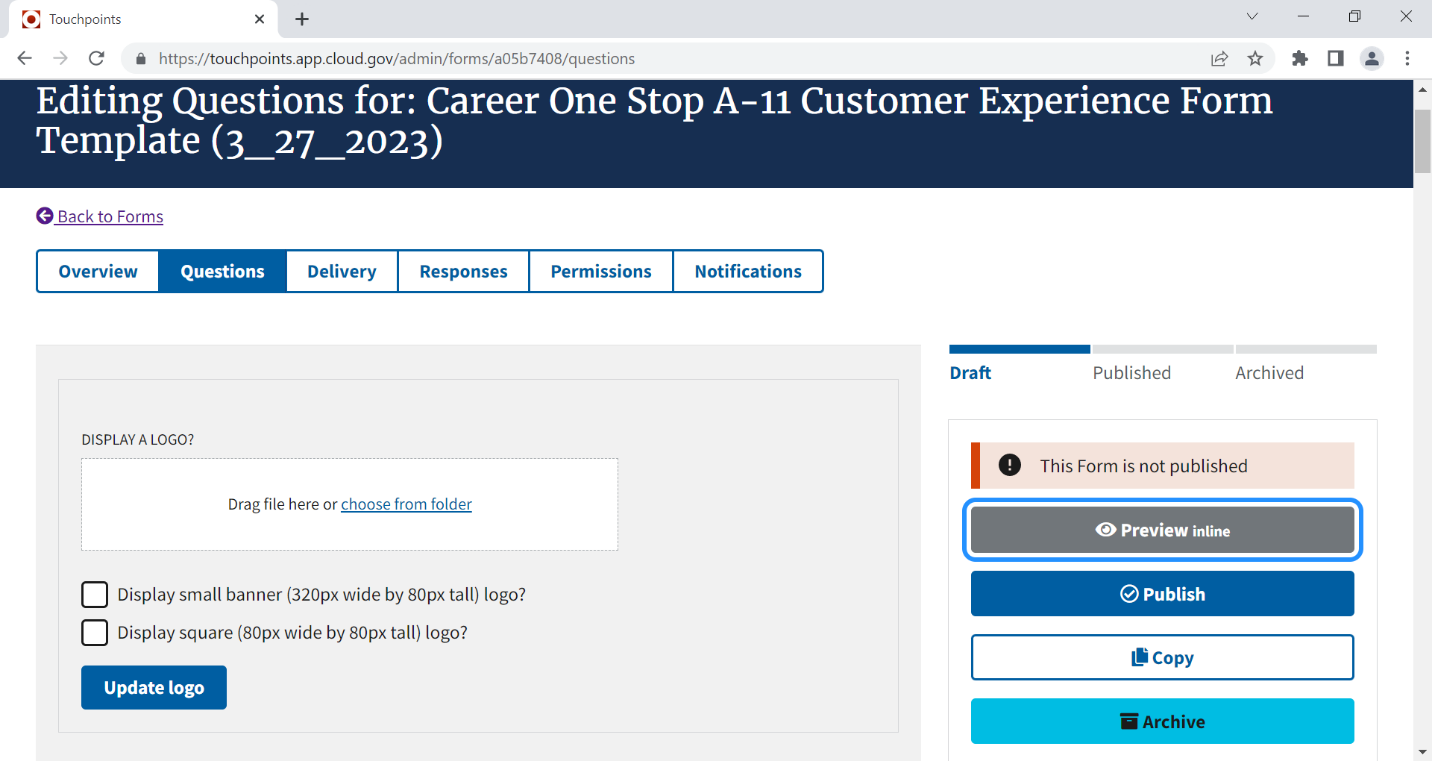Enable the square logo checkbox
Screen dimensions: 1432x761
coord(95,633)
